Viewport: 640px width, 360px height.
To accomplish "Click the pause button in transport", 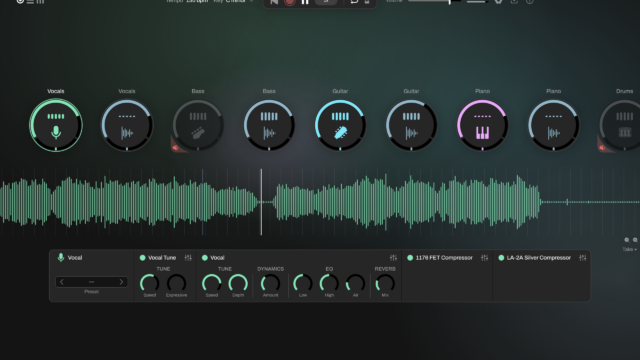I will (305, 2).
